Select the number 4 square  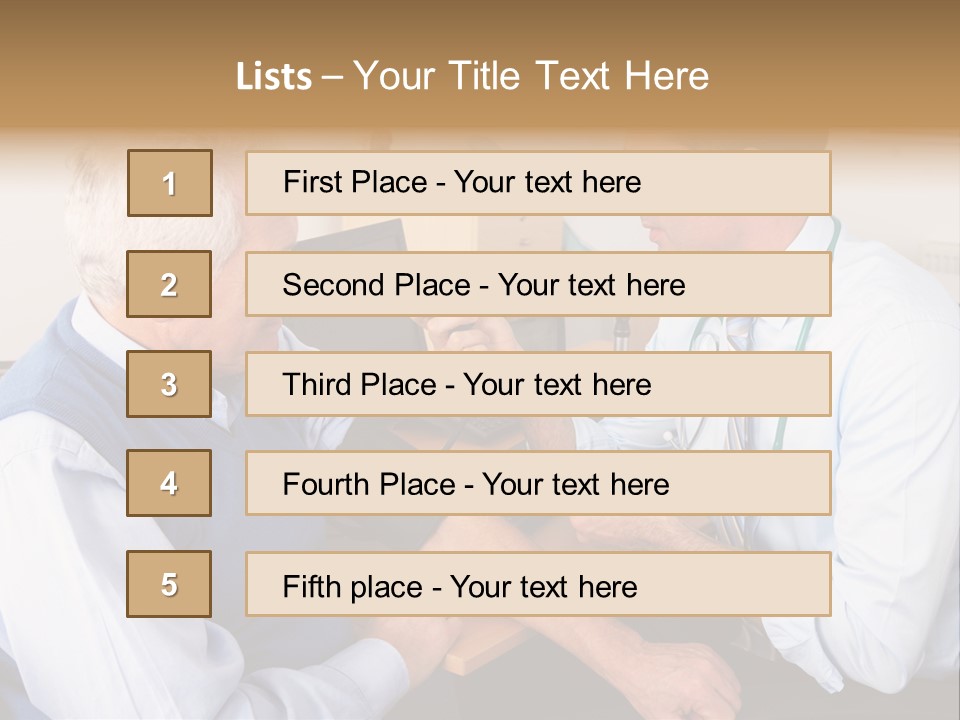[x=170, y=484]
